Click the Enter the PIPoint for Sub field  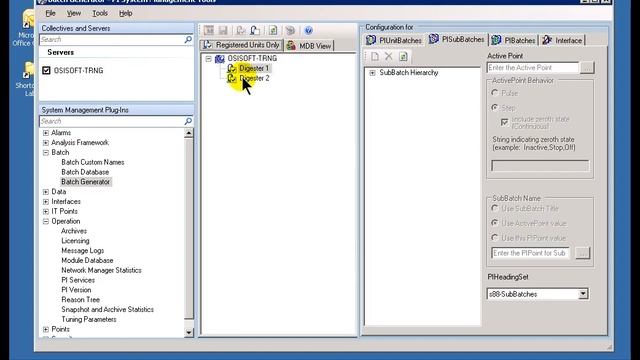530,253
